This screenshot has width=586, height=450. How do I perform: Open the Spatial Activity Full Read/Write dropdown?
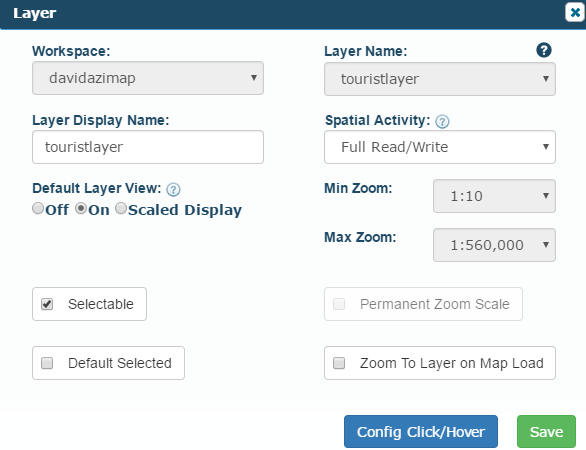440,147
